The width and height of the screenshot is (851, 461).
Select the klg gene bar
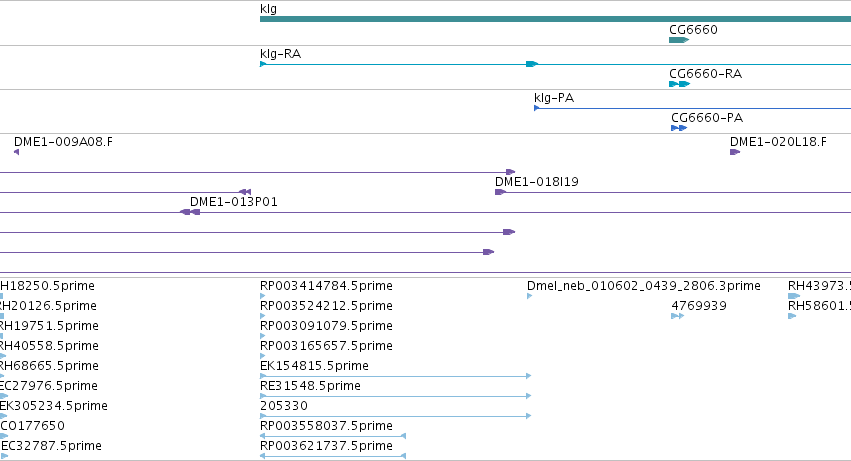[555, 19]
